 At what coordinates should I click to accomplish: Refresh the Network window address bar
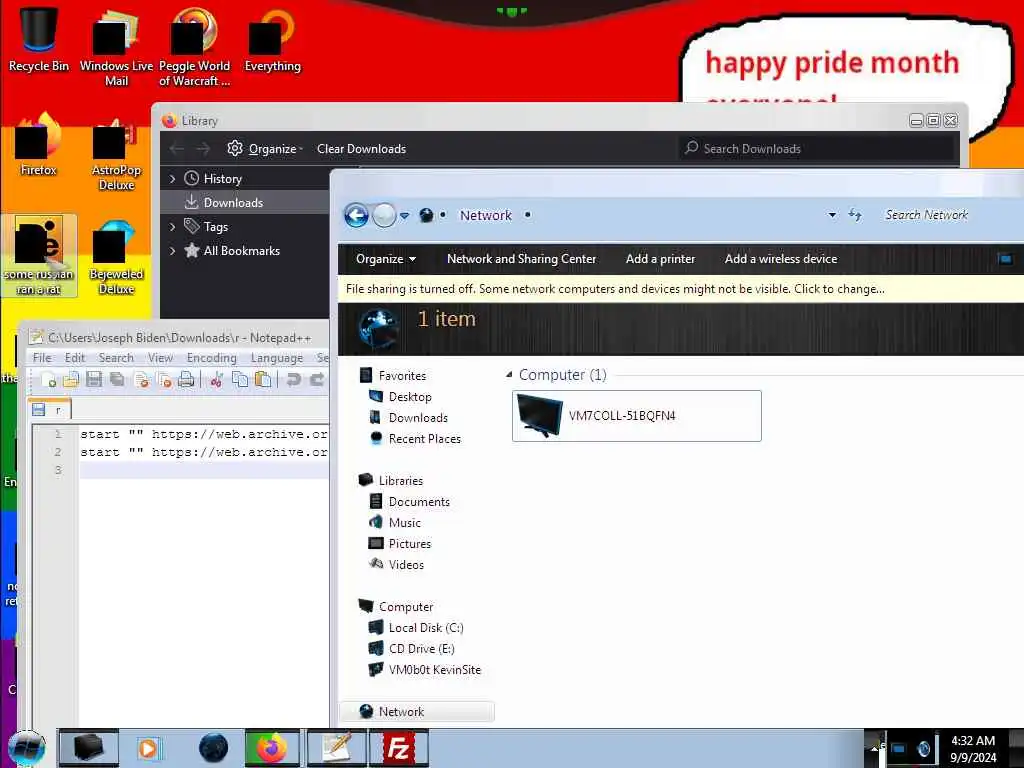(855, 215)
